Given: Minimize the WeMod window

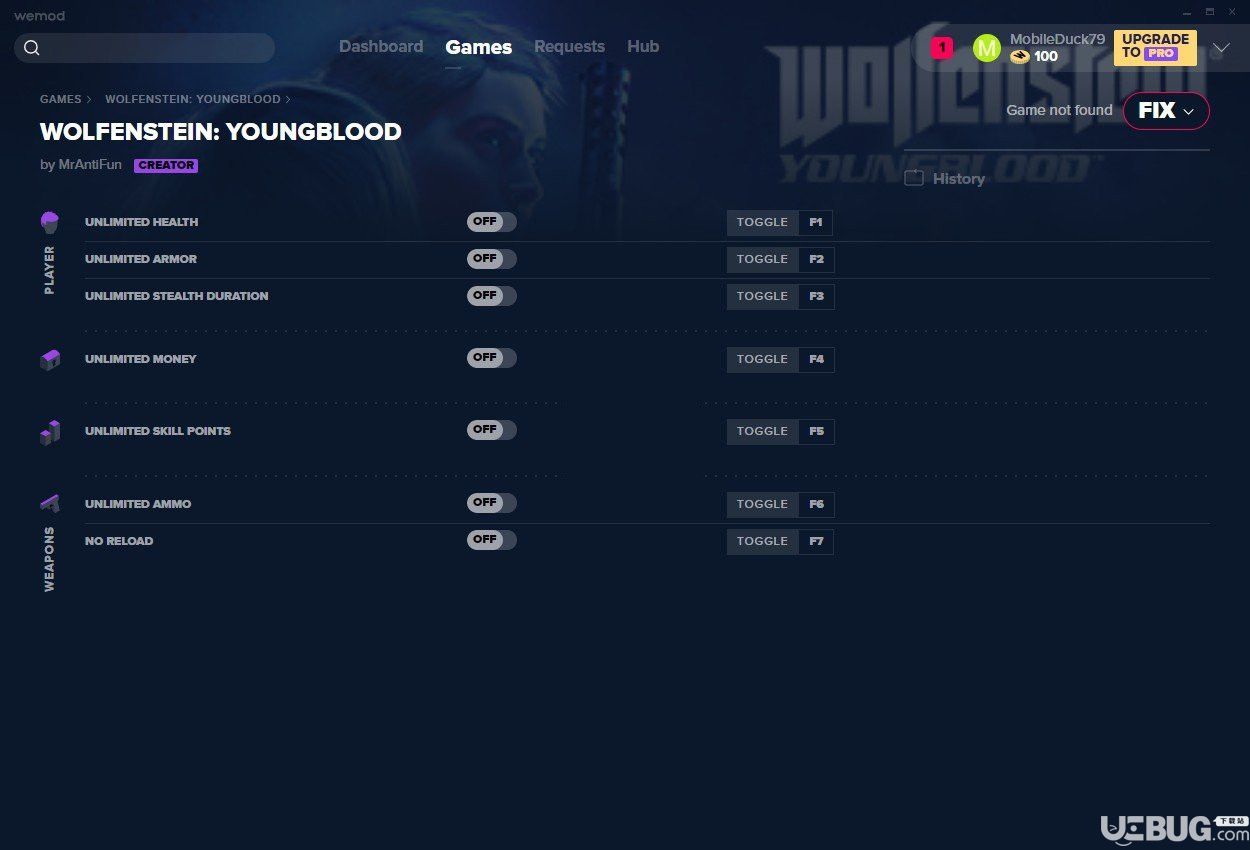Looking at the screenshot, I should coord(1186,12).
